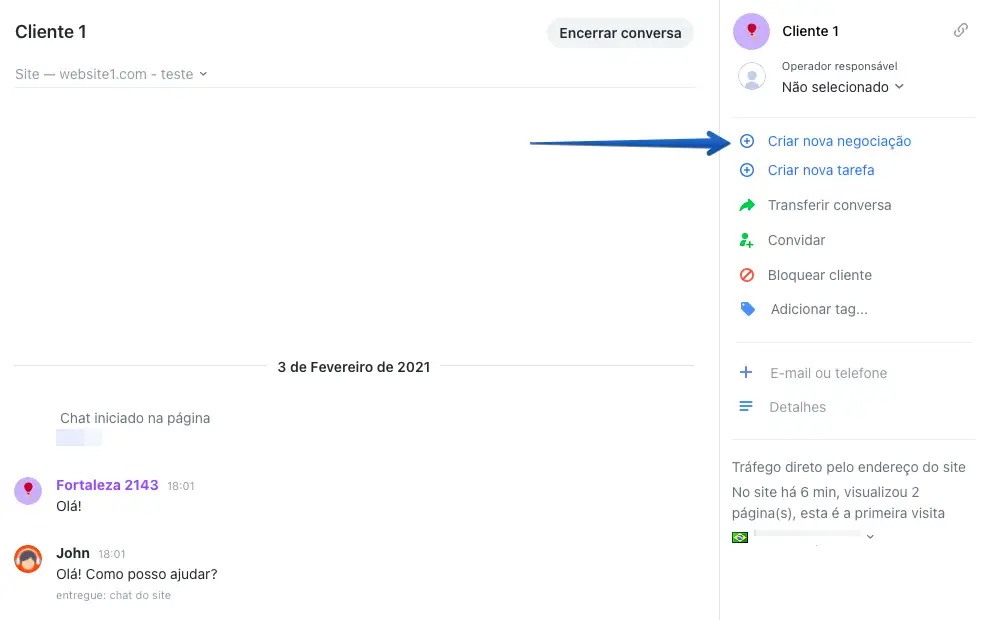
Task: Click the Cliente 1 profile avatar in sidebar
Action: tap(751, 31)
